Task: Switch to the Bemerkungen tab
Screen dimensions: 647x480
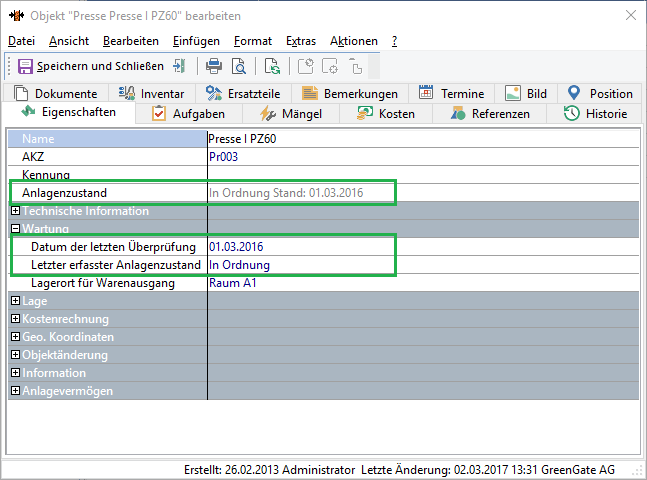Action: [x=350, y=93]
